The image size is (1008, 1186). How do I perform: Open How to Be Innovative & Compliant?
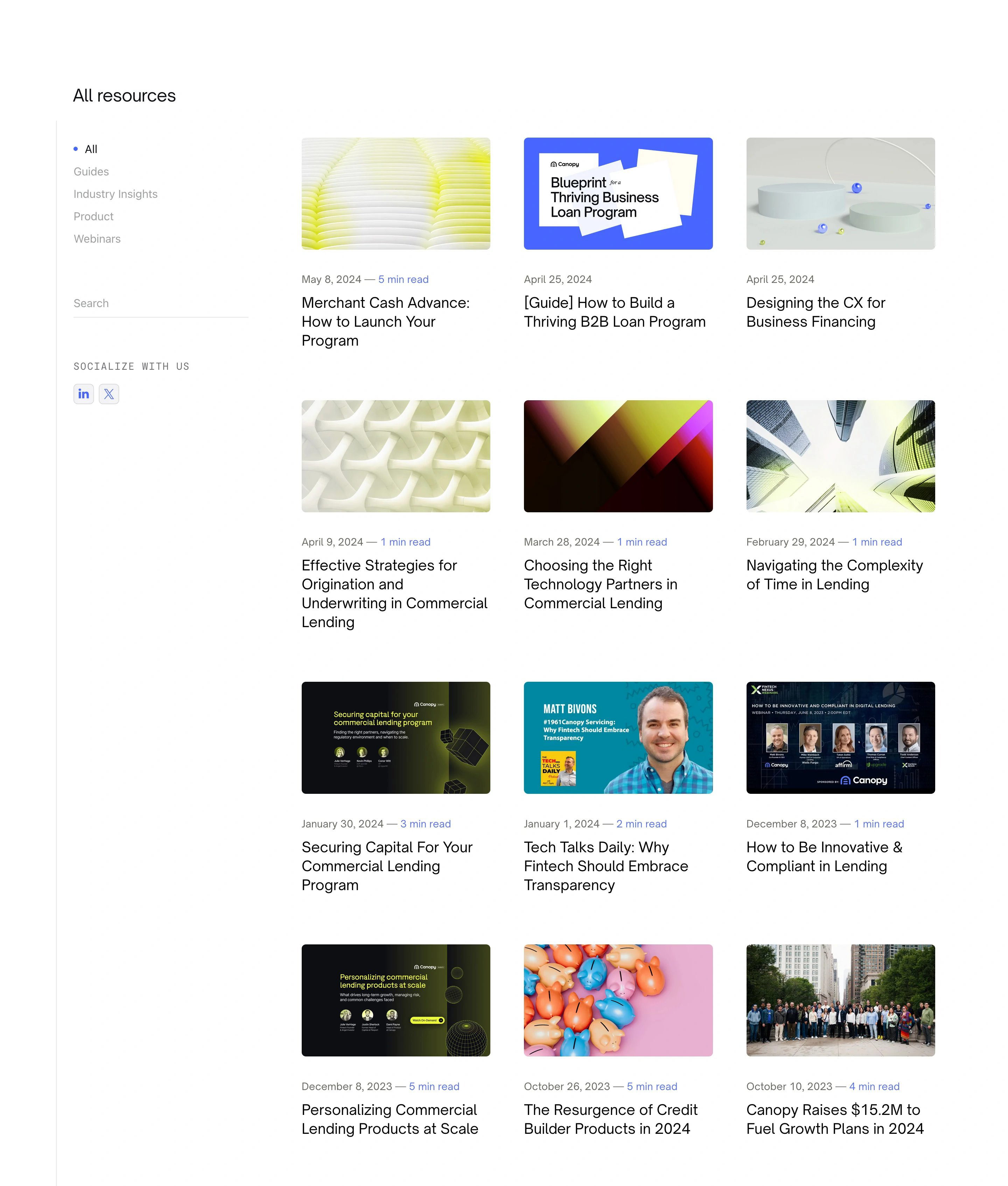(825, 857)
